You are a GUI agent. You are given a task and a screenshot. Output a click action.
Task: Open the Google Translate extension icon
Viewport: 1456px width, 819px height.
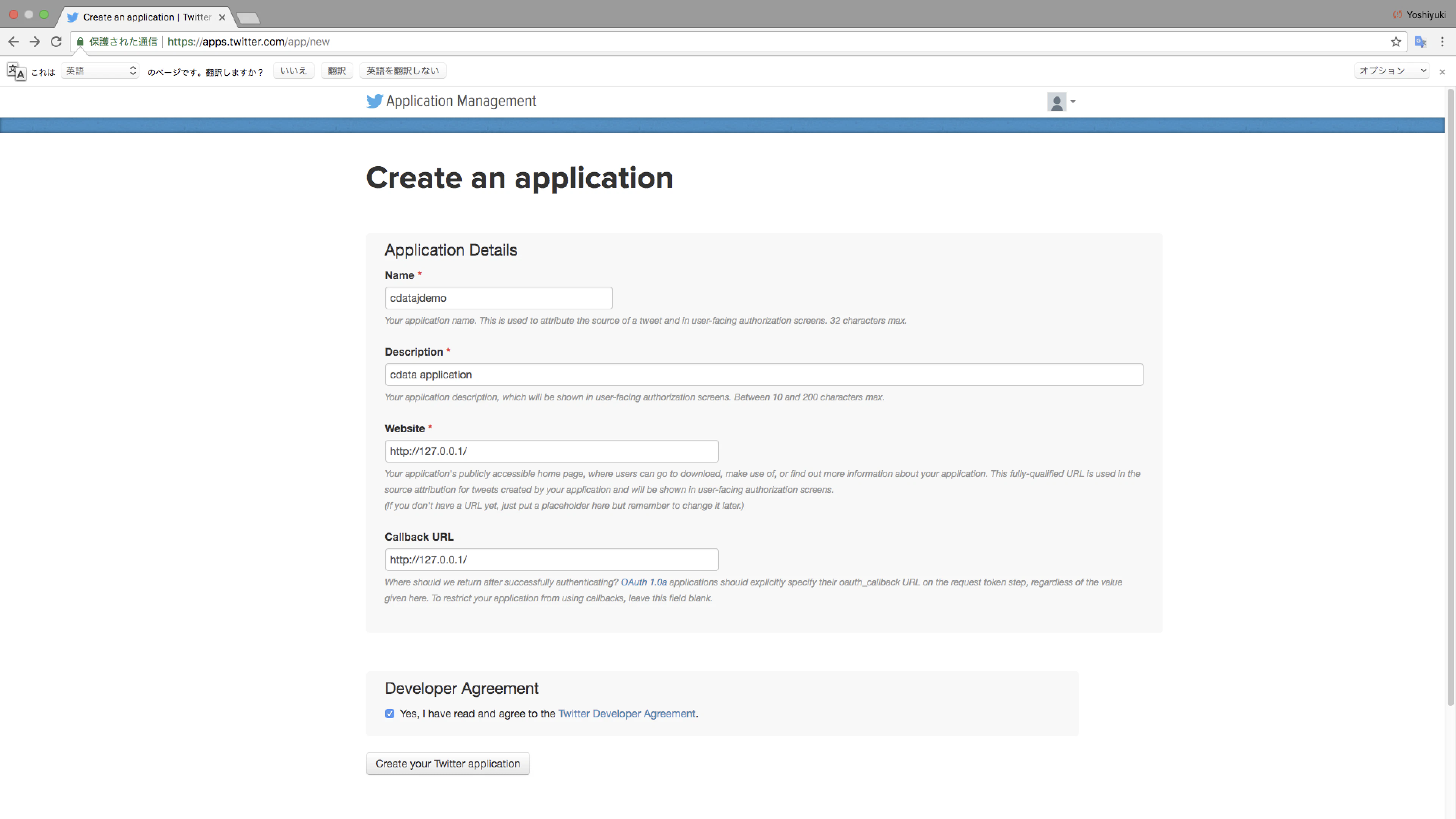[1420, 42]
